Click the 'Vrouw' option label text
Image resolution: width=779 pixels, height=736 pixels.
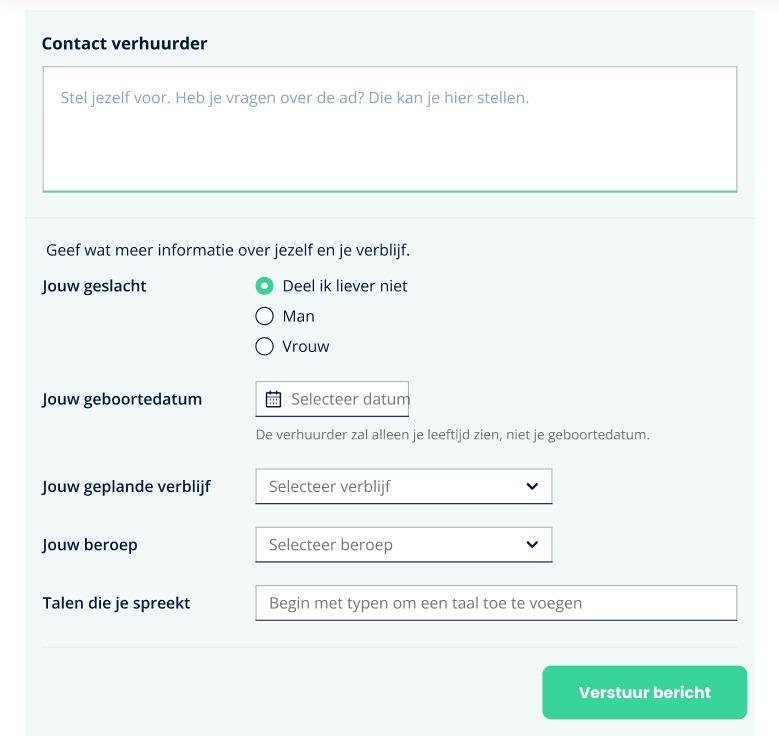[306, 347]
